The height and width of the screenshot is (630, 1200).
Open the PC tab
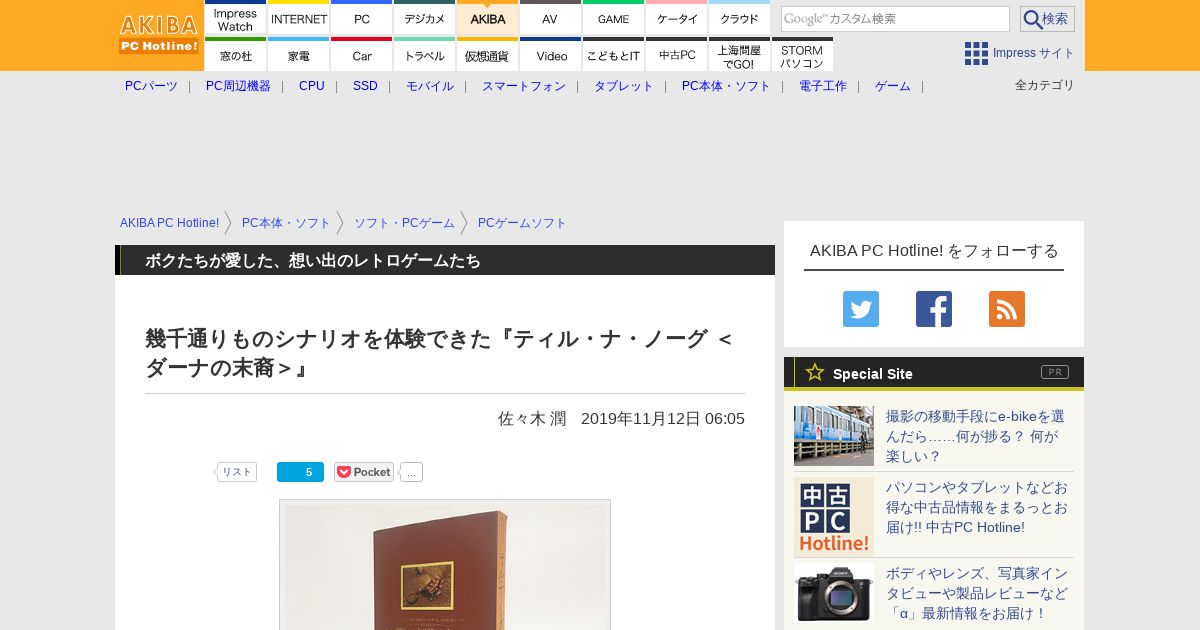(362, 18)
